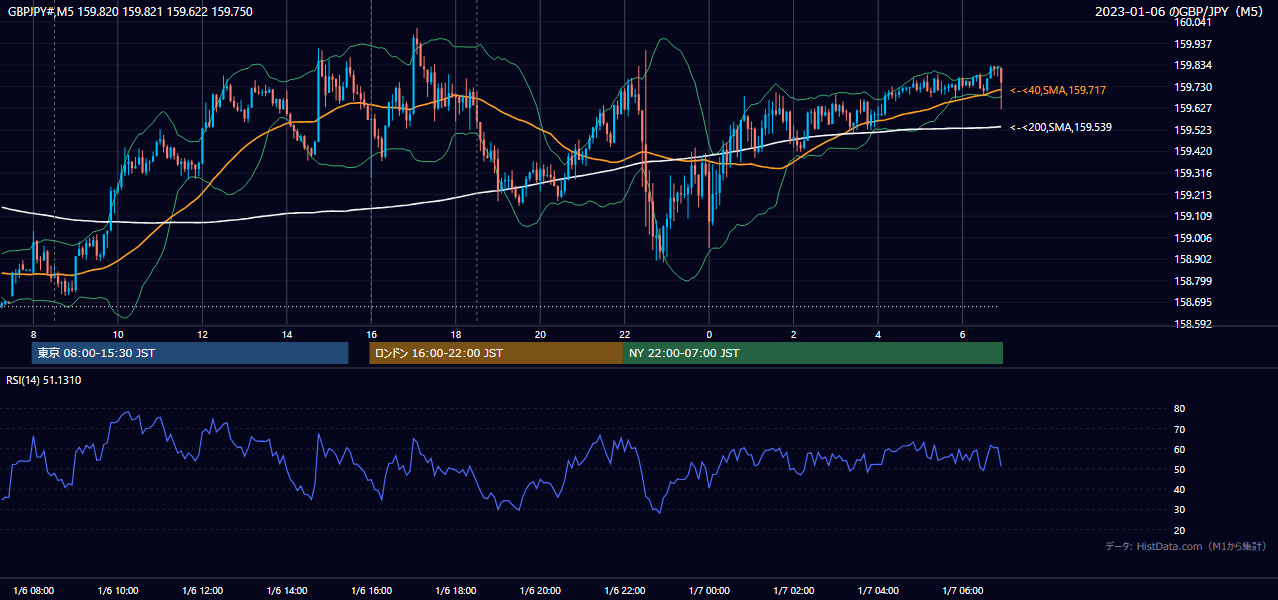
Task: Click price axis value 159.834
Action: click(x=1194, y=65)
